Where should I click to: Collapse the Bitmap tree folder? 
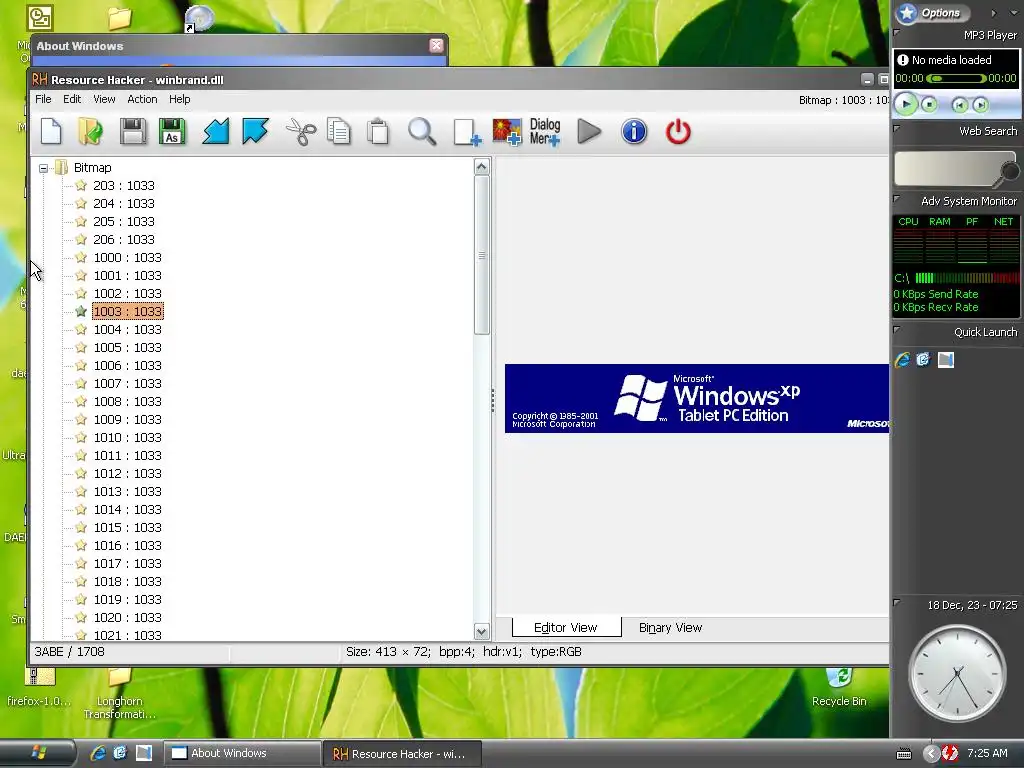pyautogui.click(x=43, y=168)
